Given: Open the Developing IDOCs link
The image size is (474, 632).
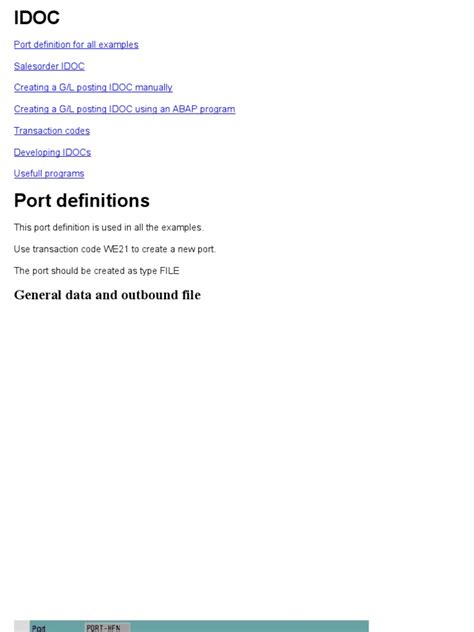Looking at the screenshot, I should (x=52, y=152).
